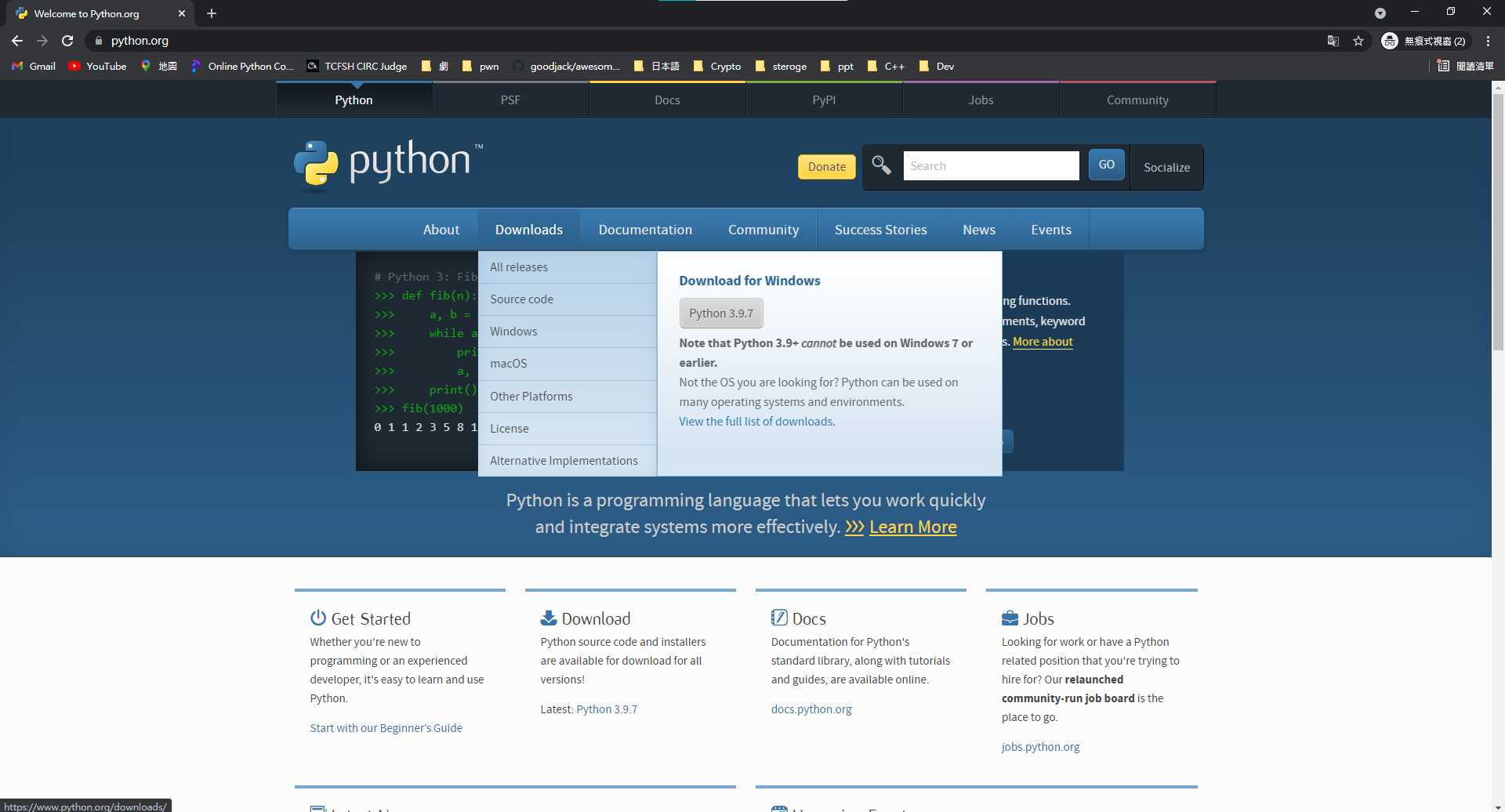The height and width of the screenshot is (812, 1505).
Task: Open the steroge bookmark folder
Action: click(781, 67)
